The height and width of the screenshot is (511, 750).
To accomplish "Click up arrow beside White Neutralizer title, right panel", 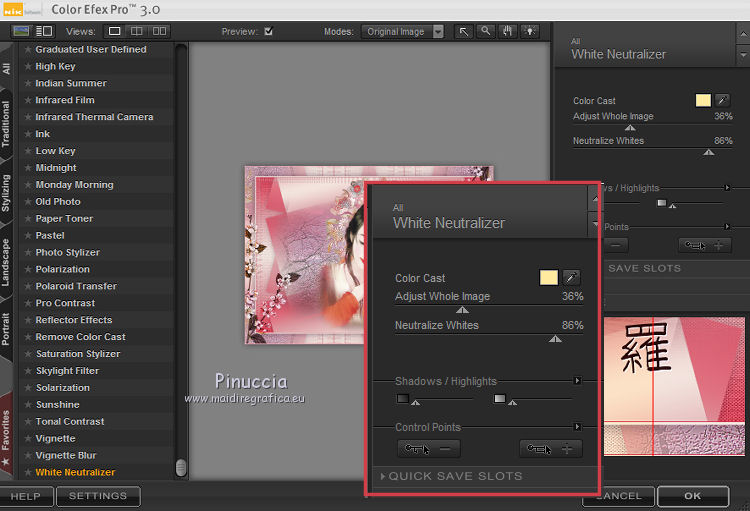I will click(x=743, y=34).
